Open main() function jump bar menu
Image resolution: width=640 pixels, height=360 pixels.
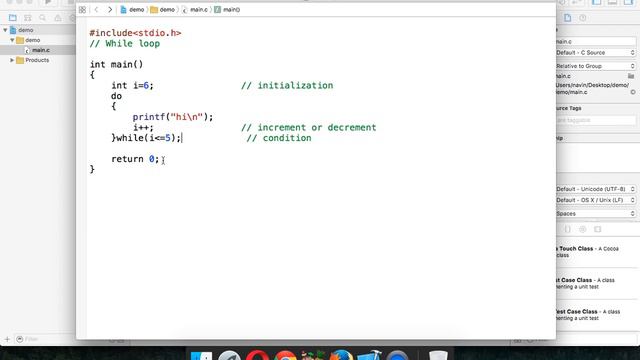click(227, 9)
